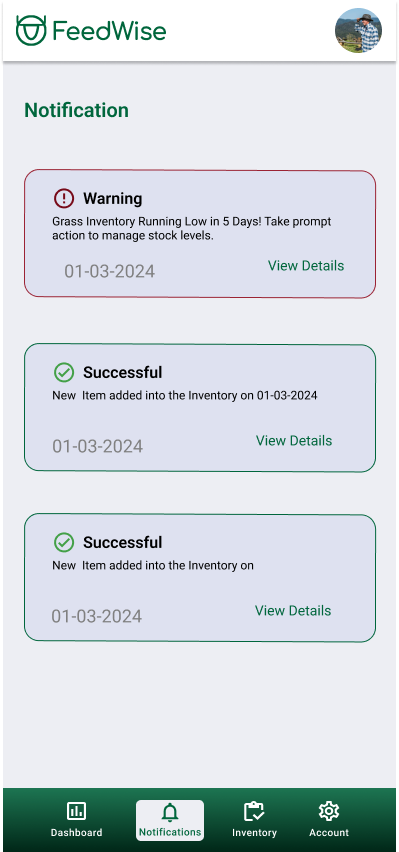Open the Account gear icon
Viewport: 399px width, 852px height.
[x=329, y=811]
